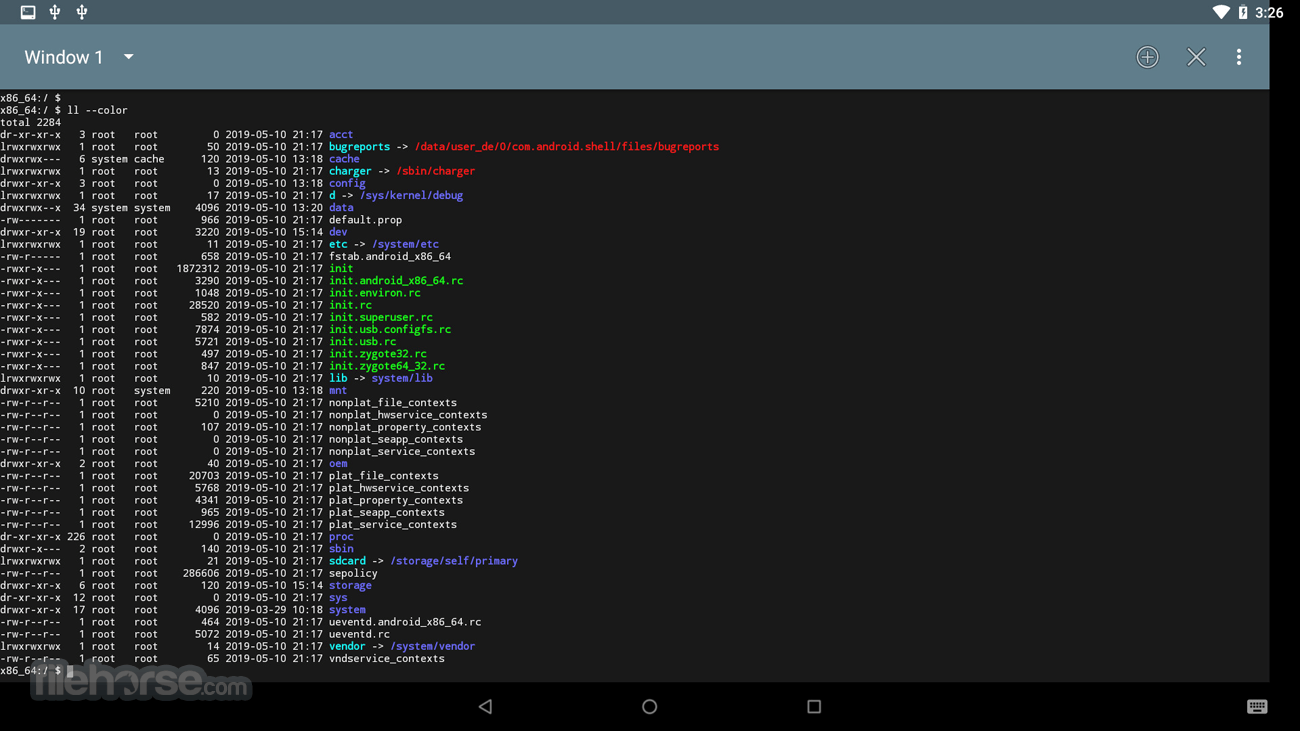Click the 'charger' symlink name

[x=350, y=171]
